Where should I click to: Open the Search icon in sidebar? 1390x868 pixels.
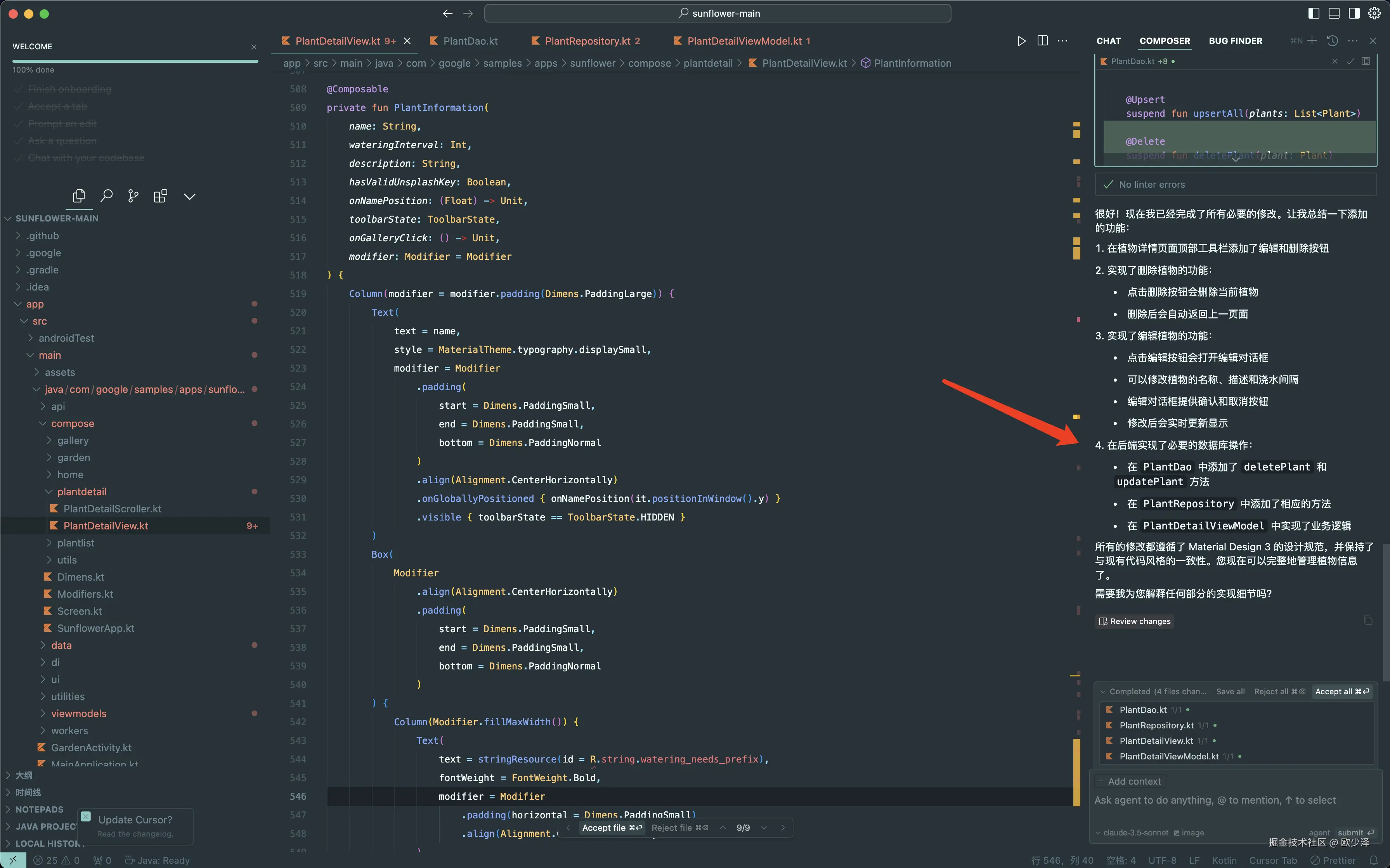[x=106, y=196]
